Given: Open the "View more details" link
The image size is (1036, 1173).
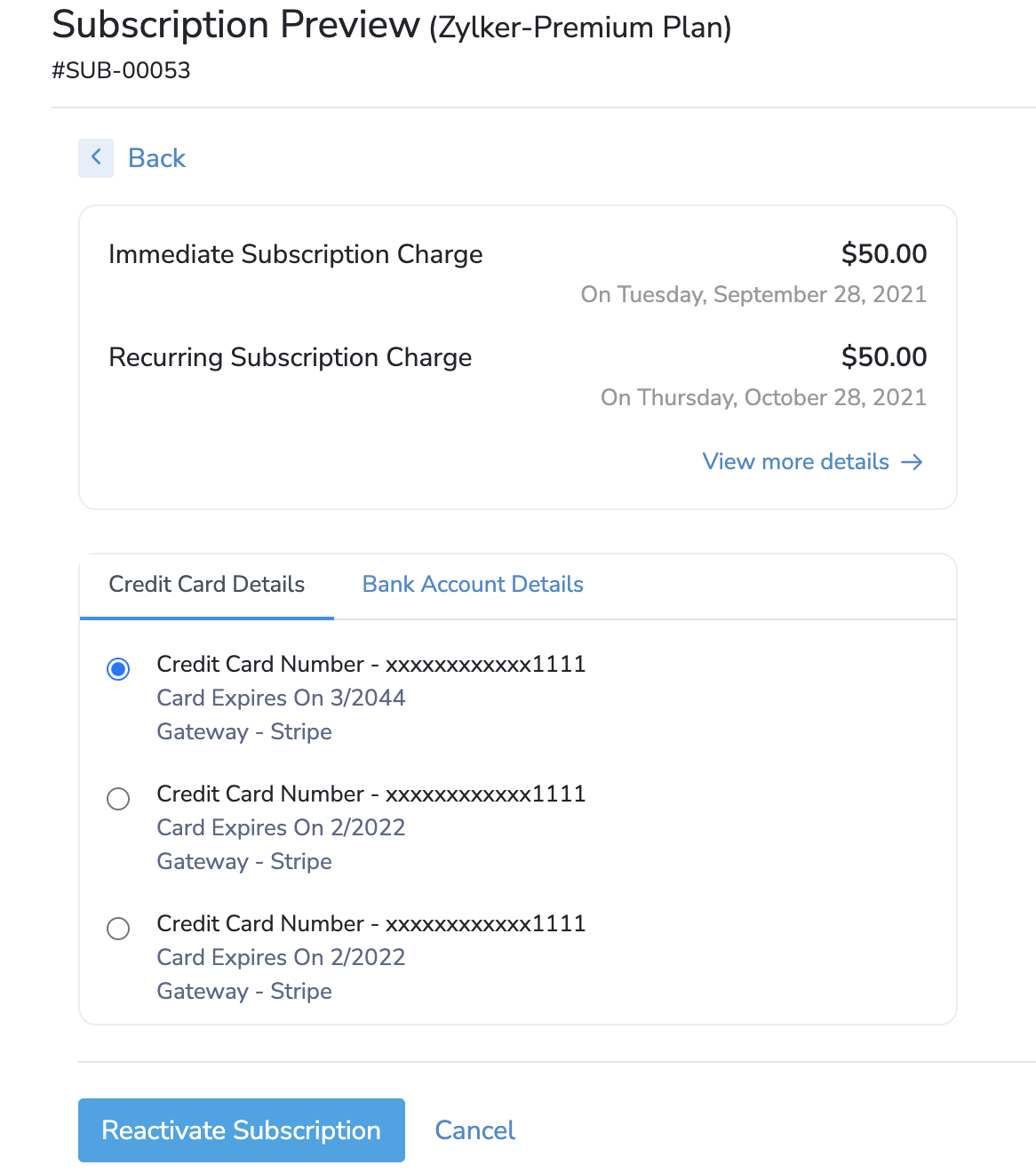Looking at the screenshot, I should (x=795, y=462).
